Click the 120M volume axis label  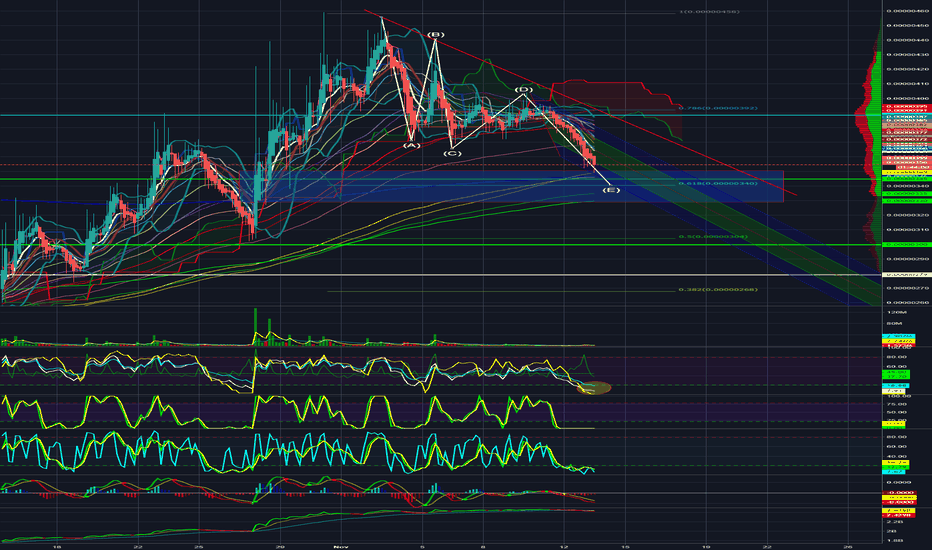coord(896,312)
